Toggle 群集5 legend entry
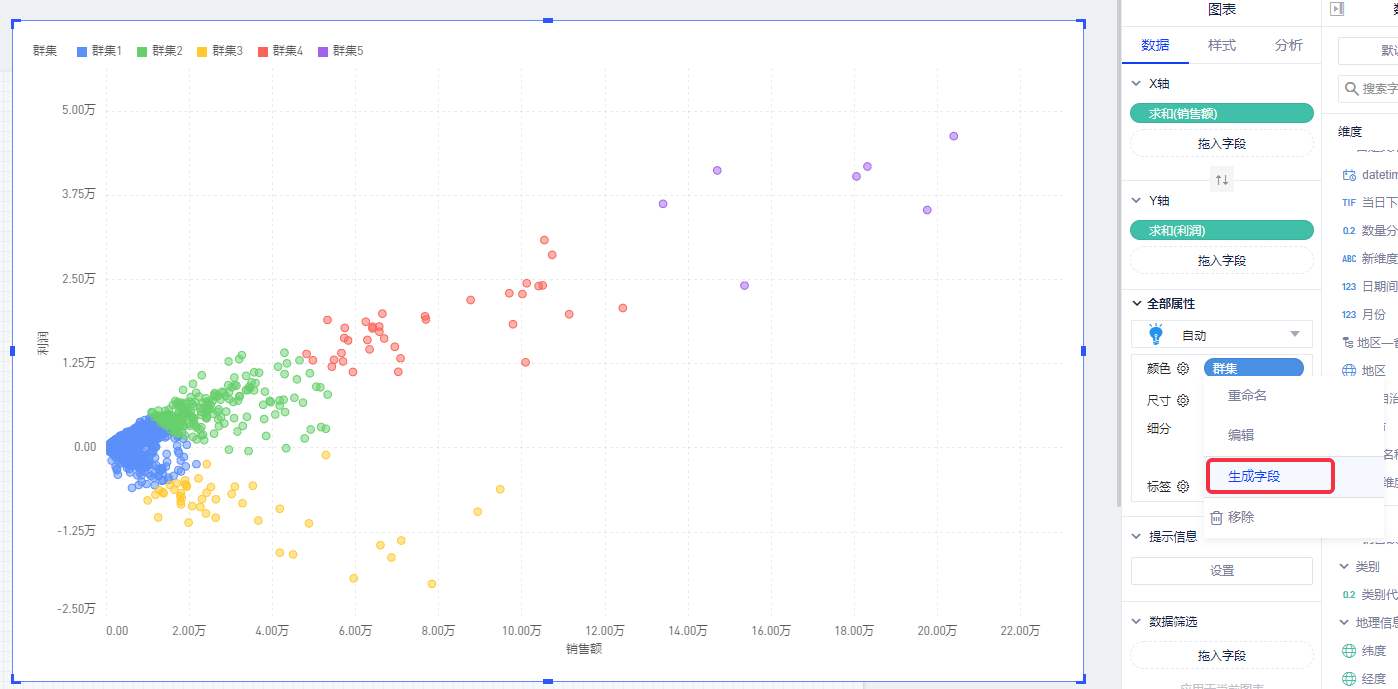The image size is (1398, 689). point(341,51)
